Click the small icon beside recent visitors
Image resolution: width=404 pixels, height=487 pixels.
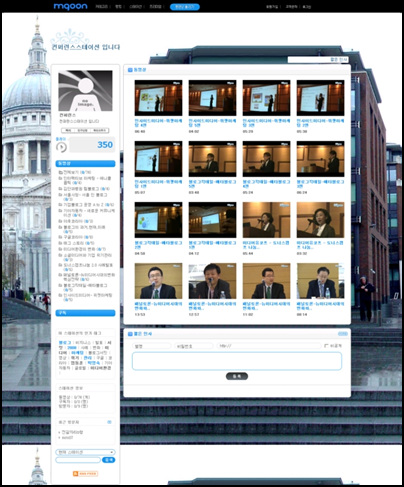[109, 422]
